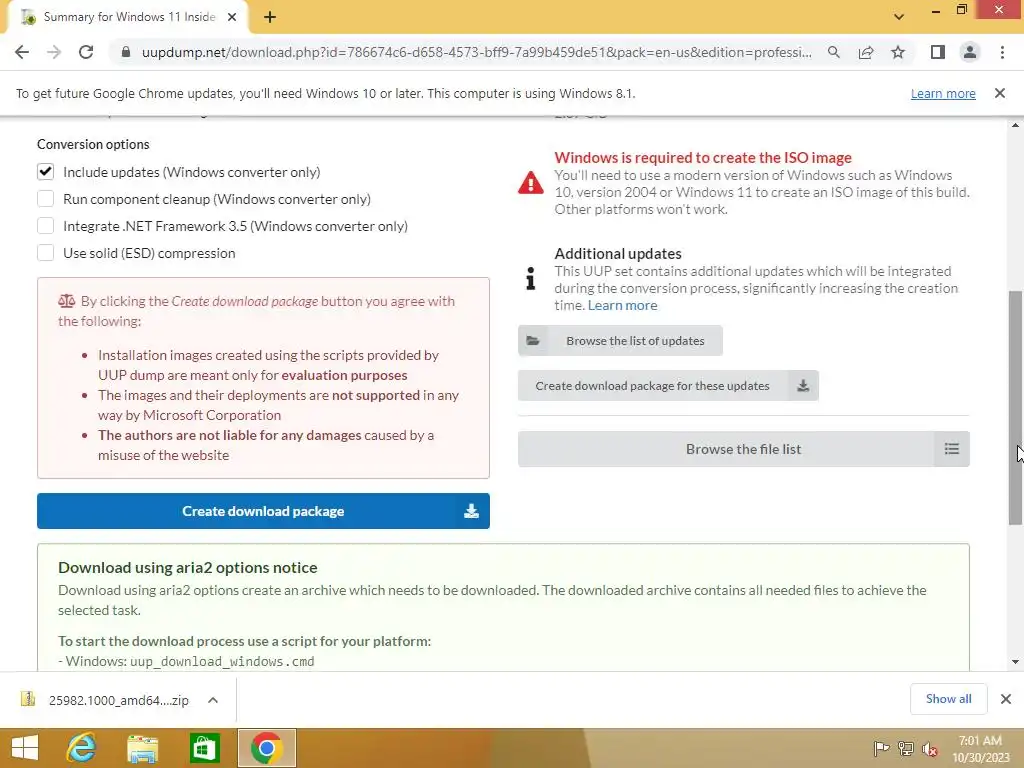The image size is (1024, 768).
Task: Open Windows Store from taskbar
Action: [204, 748]
